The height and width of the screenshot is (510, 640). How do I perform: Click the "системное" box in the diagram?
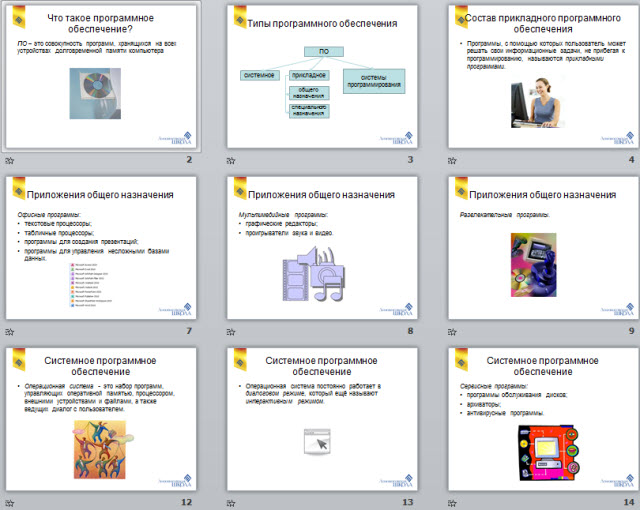pyautogui.click(x=260, y=75)
